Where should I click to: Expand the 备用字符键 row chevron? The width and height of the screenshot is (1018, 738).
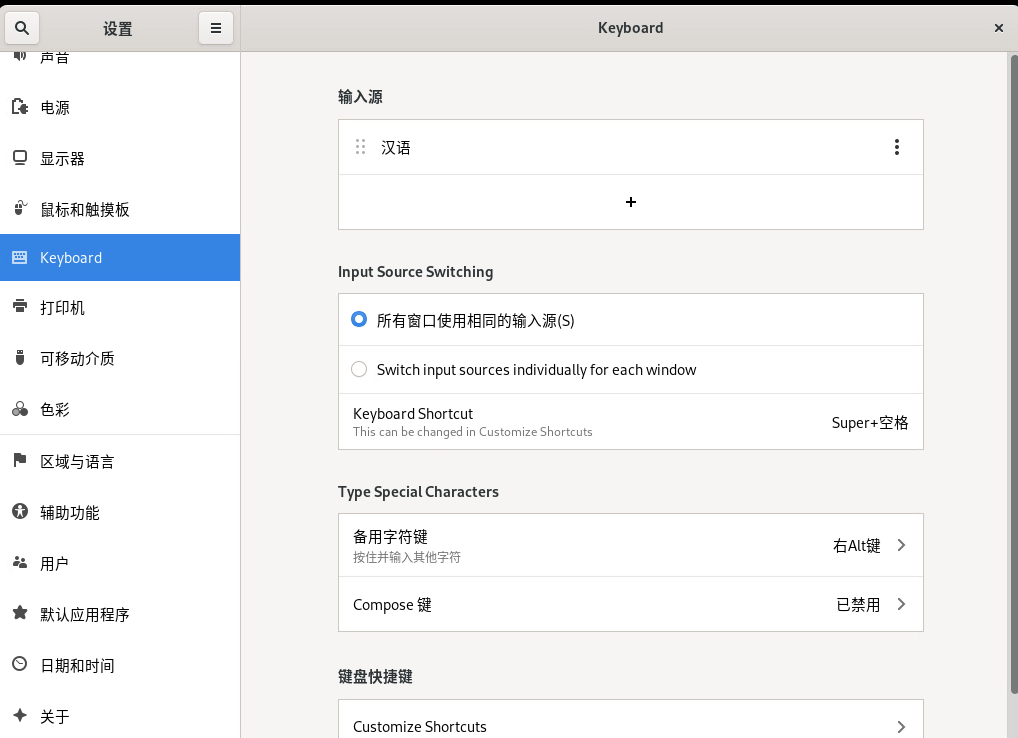coord(900,545)
